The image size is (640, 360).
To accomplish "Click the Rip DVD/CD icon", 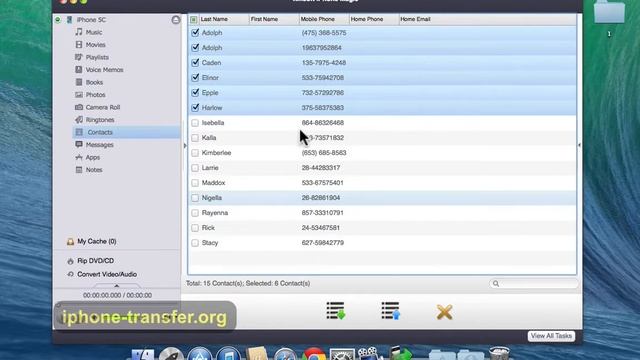I will click(70, 261).
